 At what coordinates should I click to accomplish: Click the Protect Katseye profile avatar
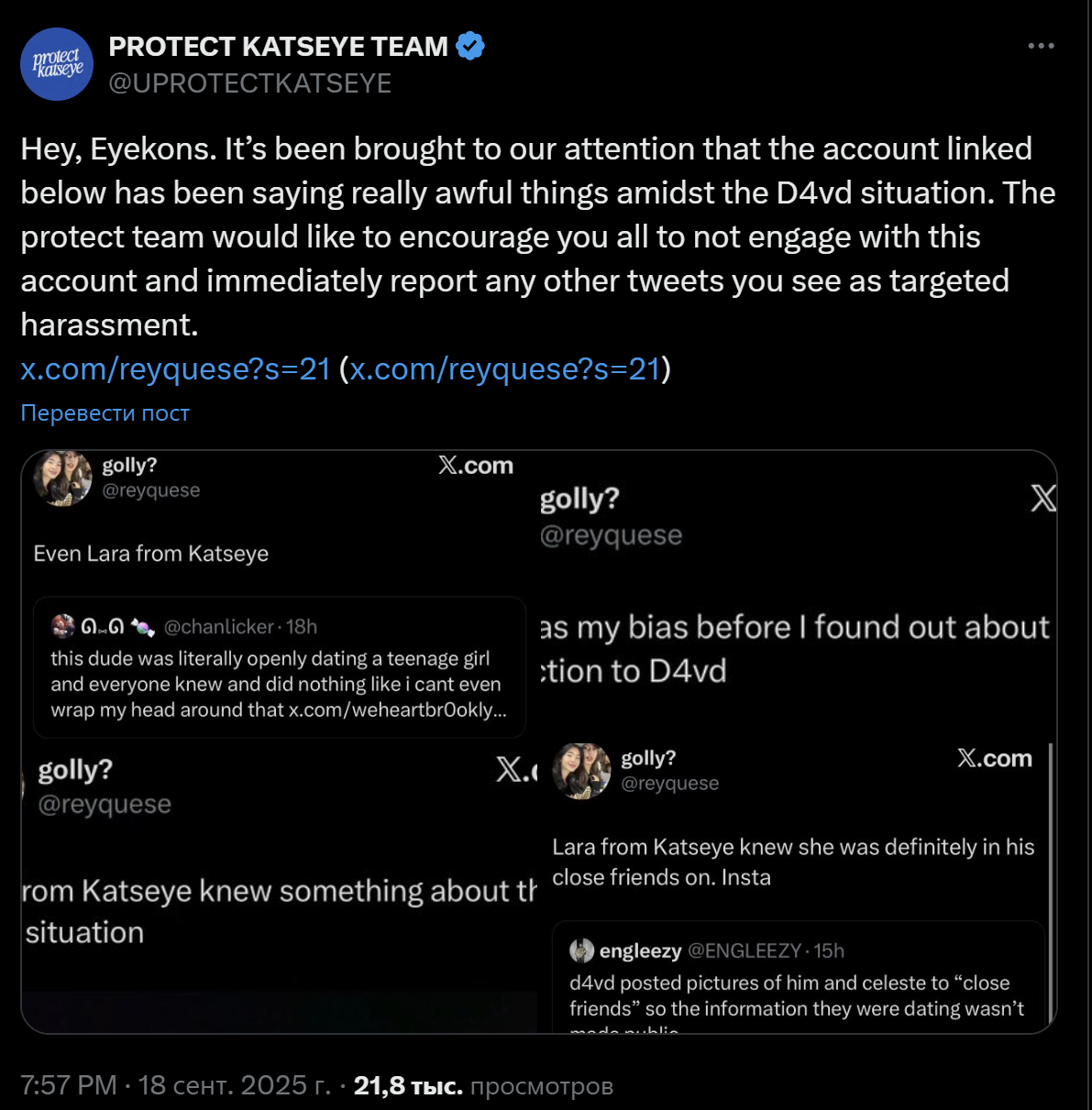point(57,64)
